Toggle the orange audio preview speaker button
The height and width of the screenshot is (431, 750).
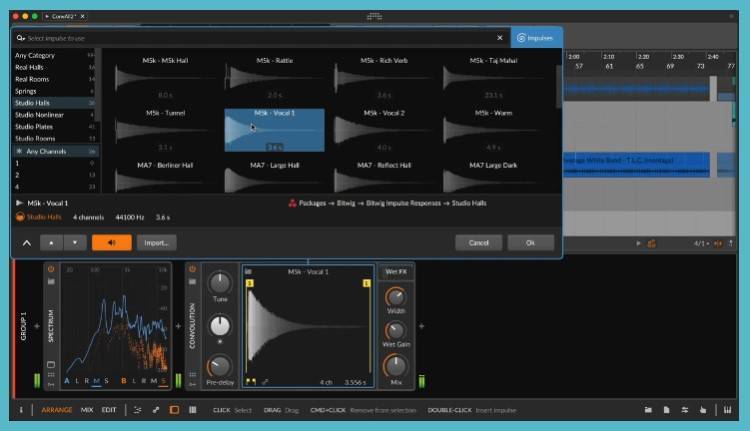tap(111, 243)
